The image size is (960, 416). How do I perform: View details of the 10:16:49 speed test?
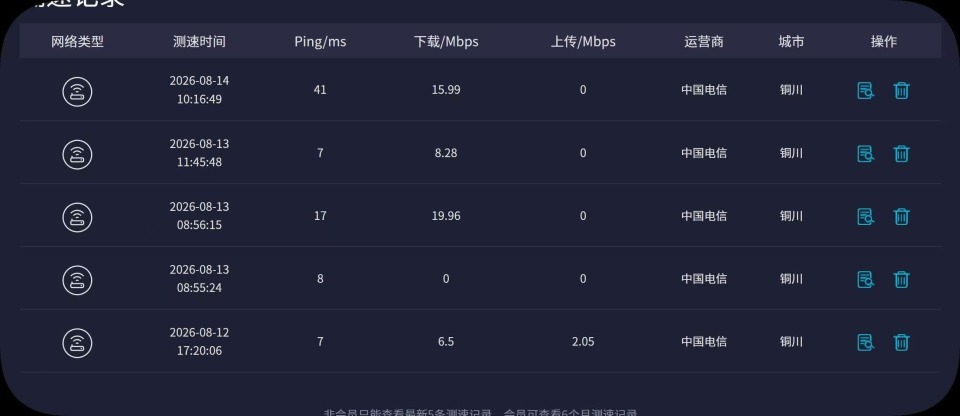point(865,91)
